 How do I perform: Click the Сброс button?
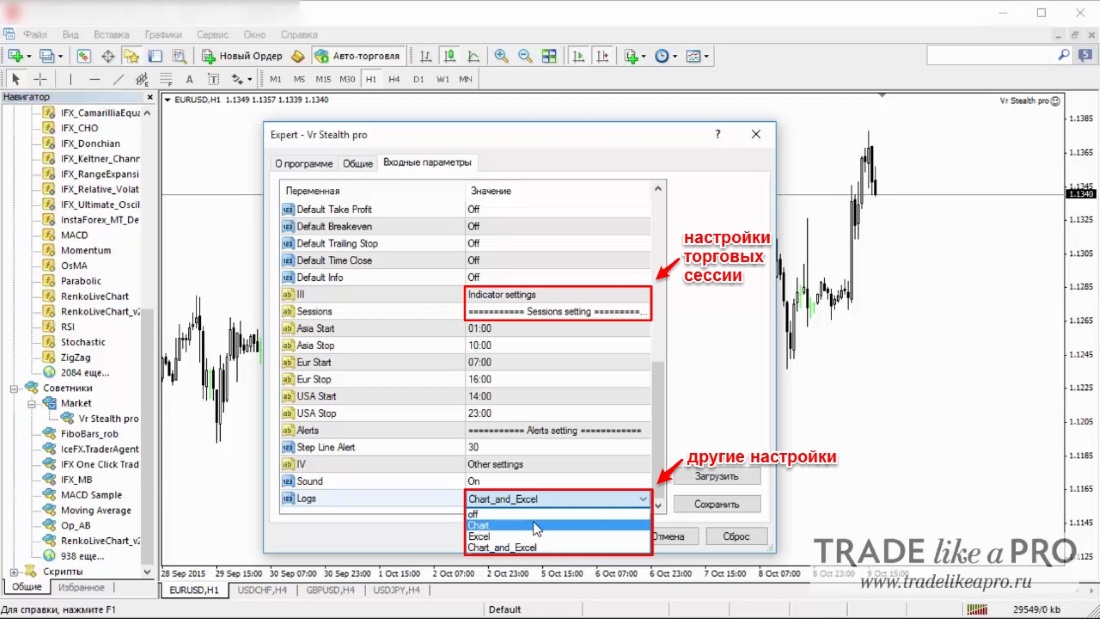click(736, 536)
